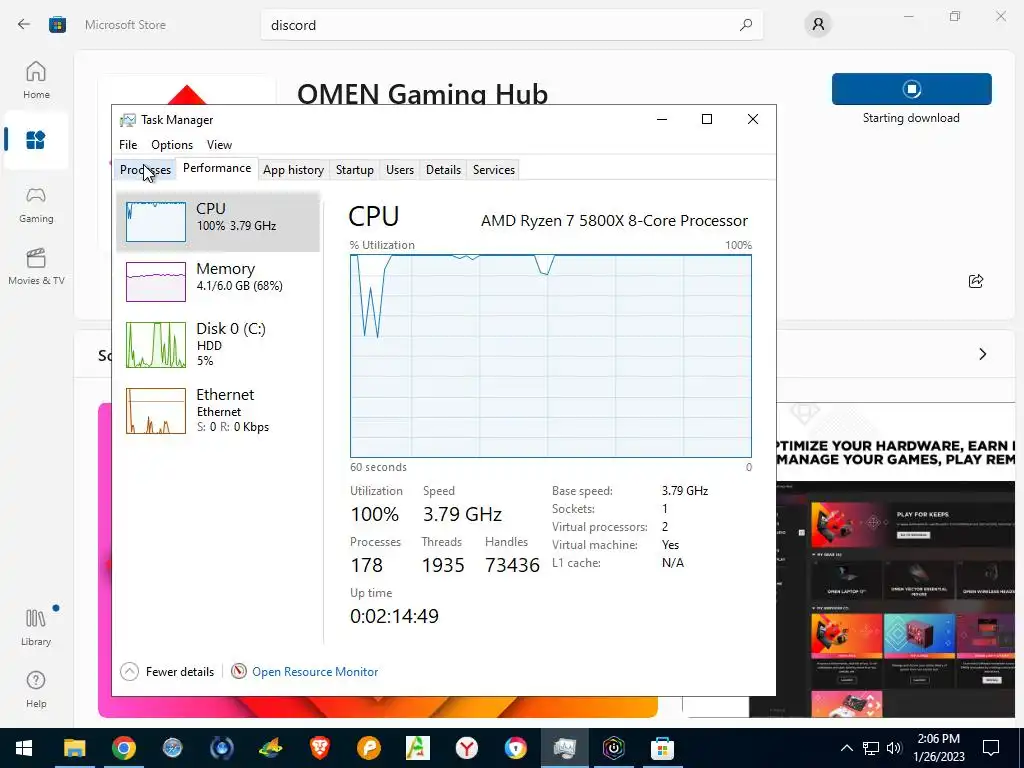1024x768 pixels.
Task: Click the Handles value 73436
Action: point(513,565)
